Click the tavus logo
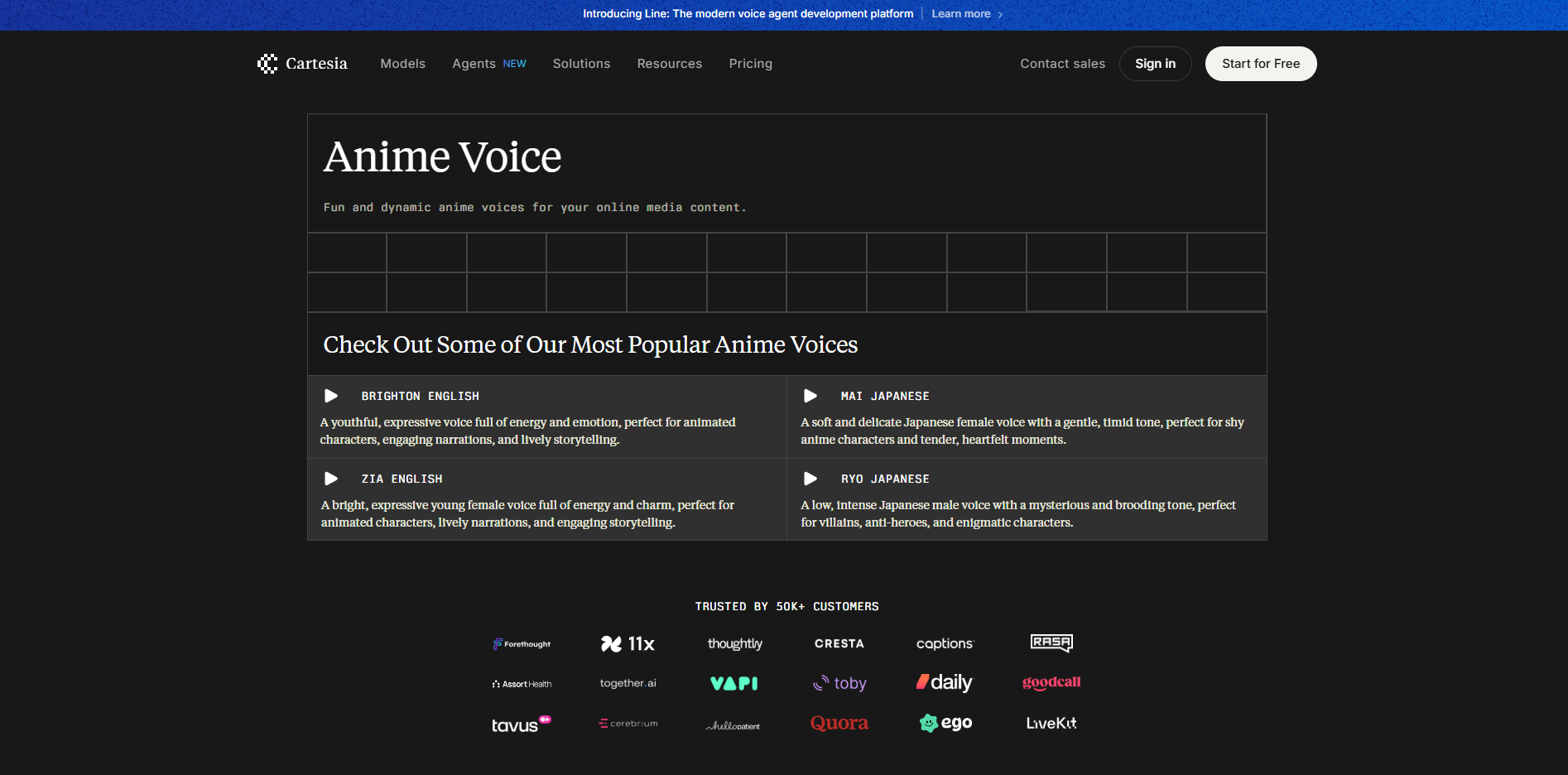1568x775 pixels. pos(520,724)
